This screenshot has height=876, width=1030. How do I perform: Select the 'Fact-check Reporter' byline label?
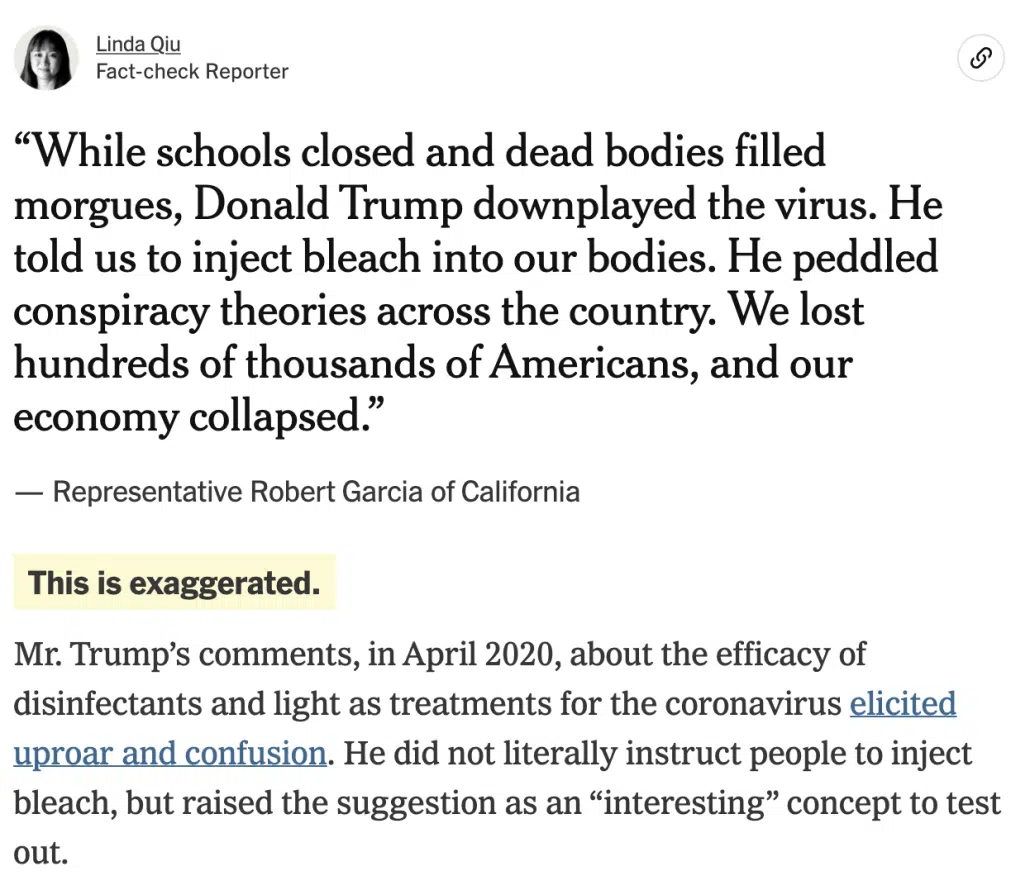click(192, 71)
